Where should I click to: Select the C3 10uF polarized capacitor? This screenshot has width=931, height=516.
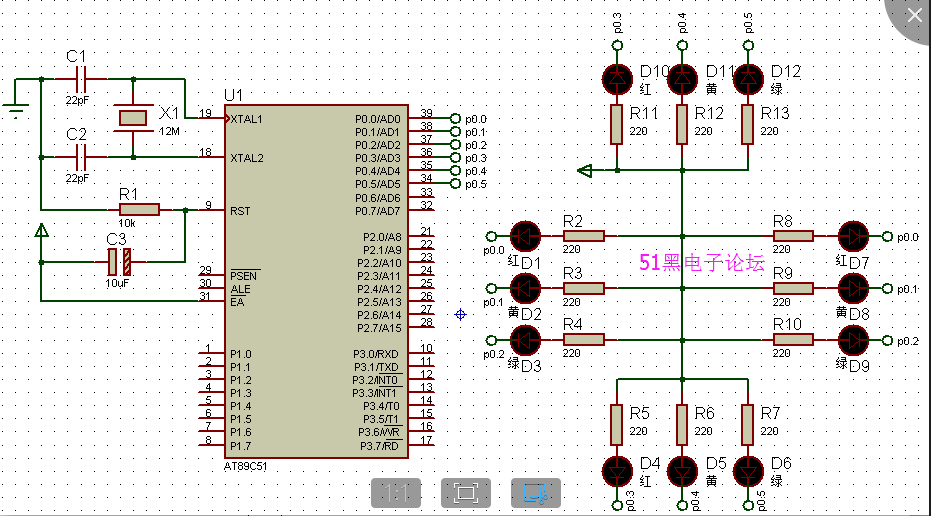[x=119, y=262]
